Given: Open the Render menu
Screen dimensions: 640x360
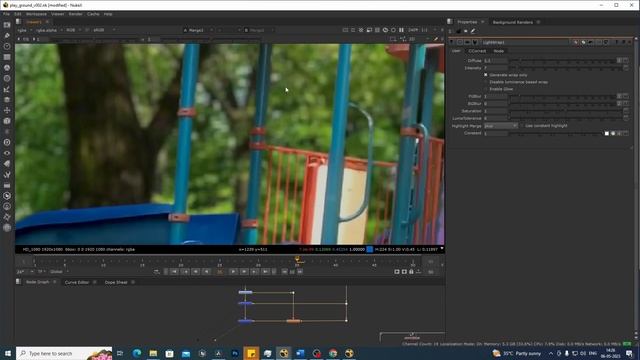Looking at the screenshot, I should pyautogui.click(x=76, y=14).
